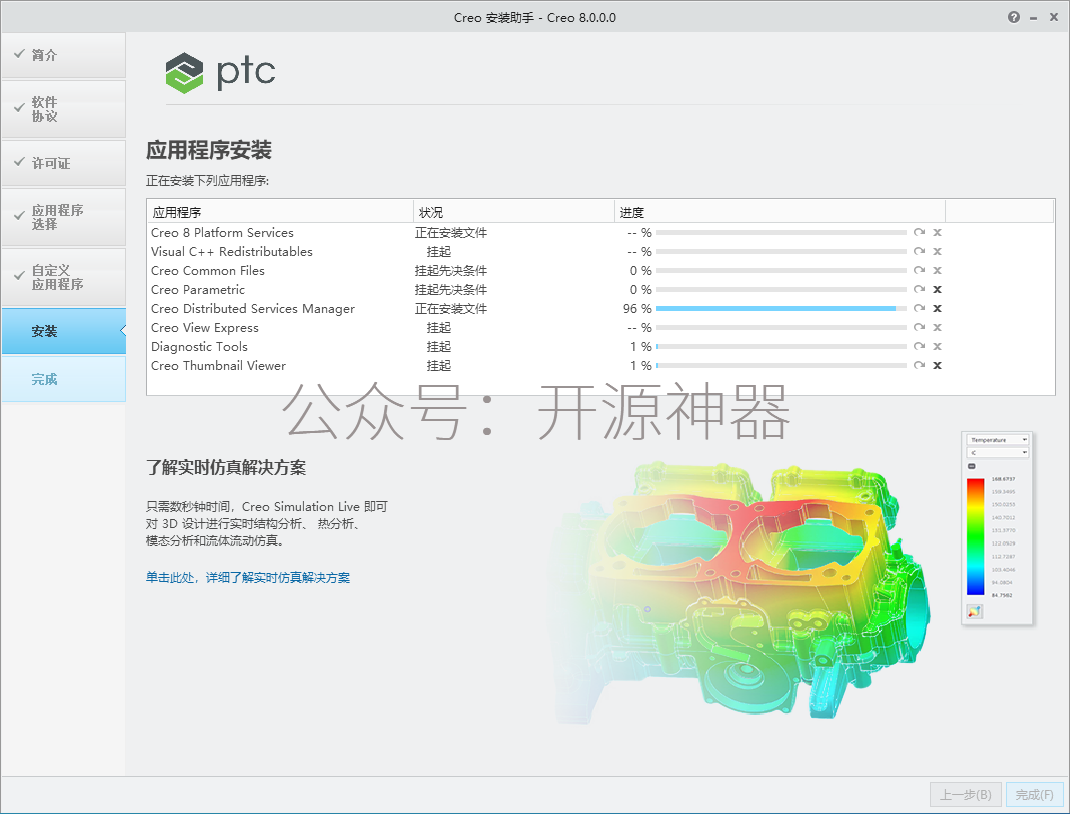Retry install for Diagnostic Tools
1070x814 pixels.
pos(919,347)
